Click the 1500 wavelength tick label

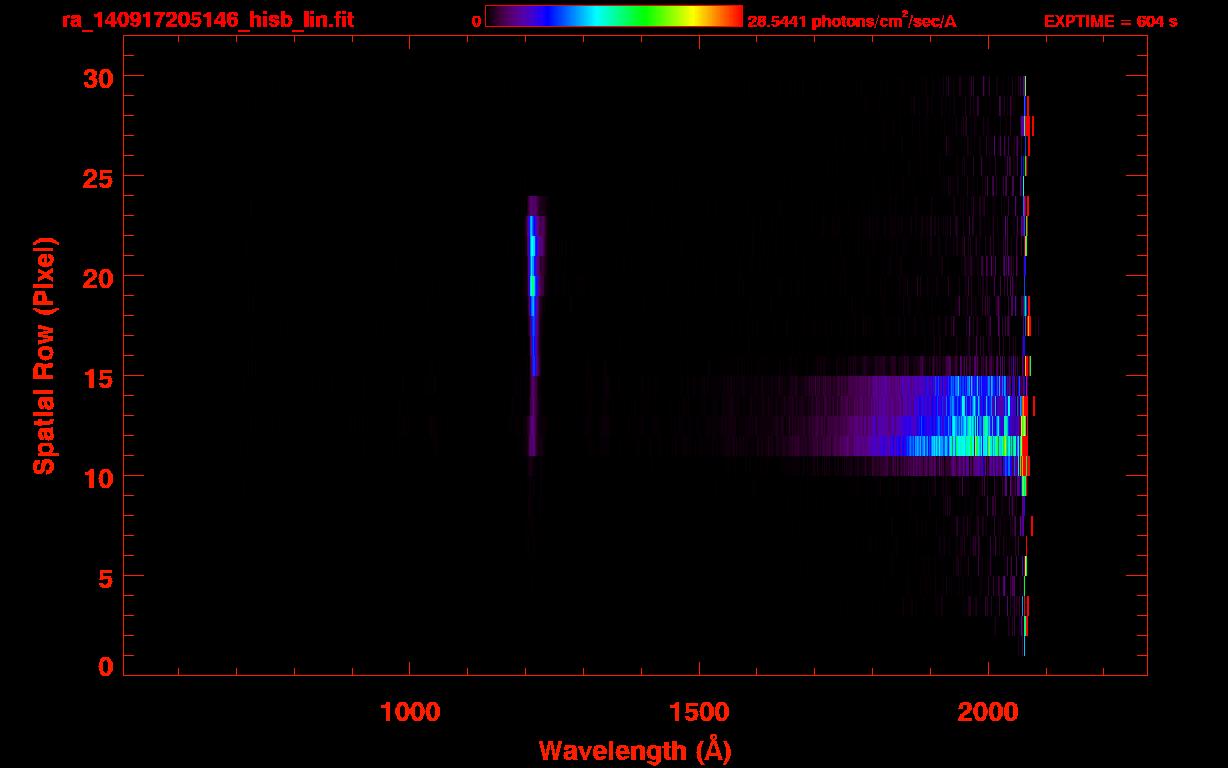[699, 712]
